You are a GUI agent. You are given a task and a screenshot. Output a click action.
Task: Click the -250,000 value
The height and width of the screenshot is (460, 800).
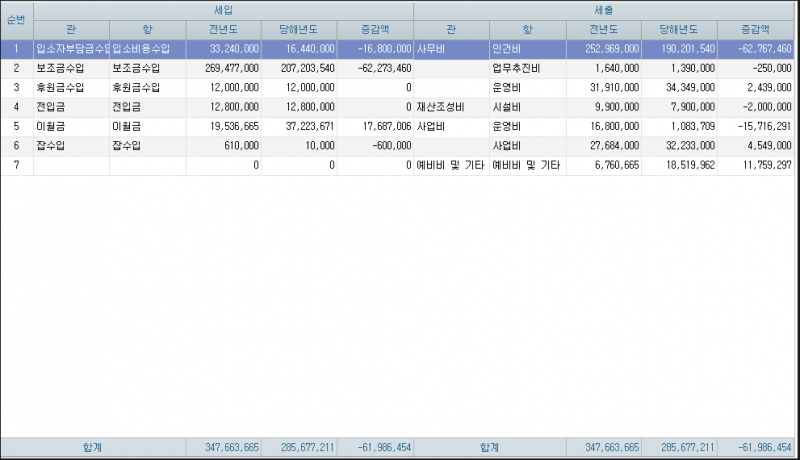pos(772,68)
